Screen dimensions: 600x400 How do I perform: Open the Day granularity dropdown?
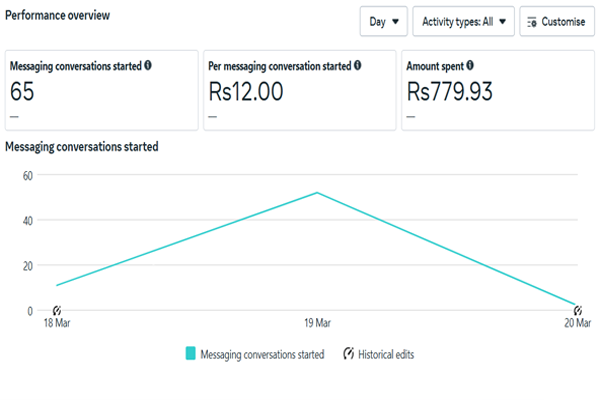click(x=383, y=21)
